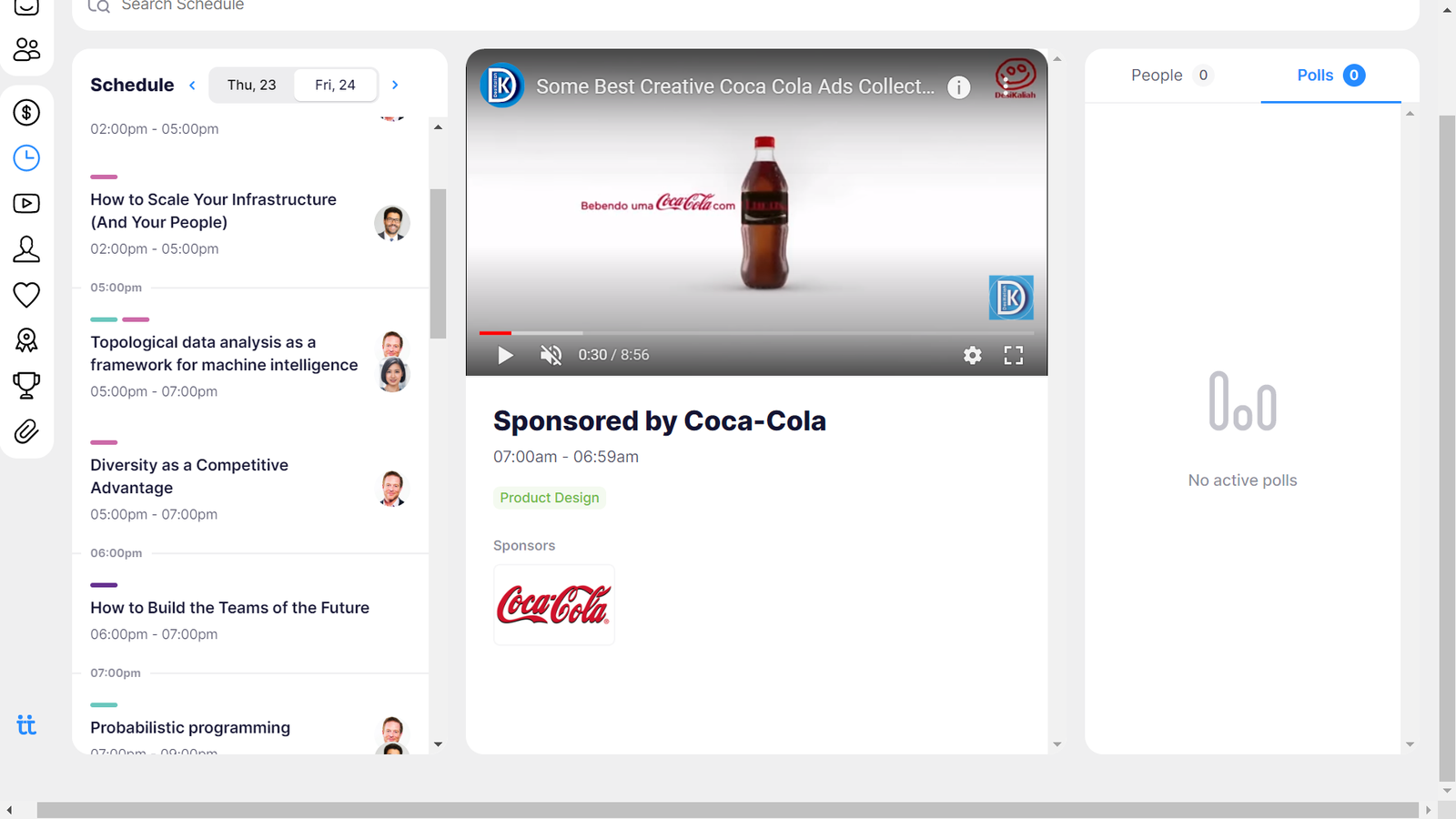Play the Coca Cola video
The height and width of the screenshot is (819, 1456).
[x=505, y=355]
